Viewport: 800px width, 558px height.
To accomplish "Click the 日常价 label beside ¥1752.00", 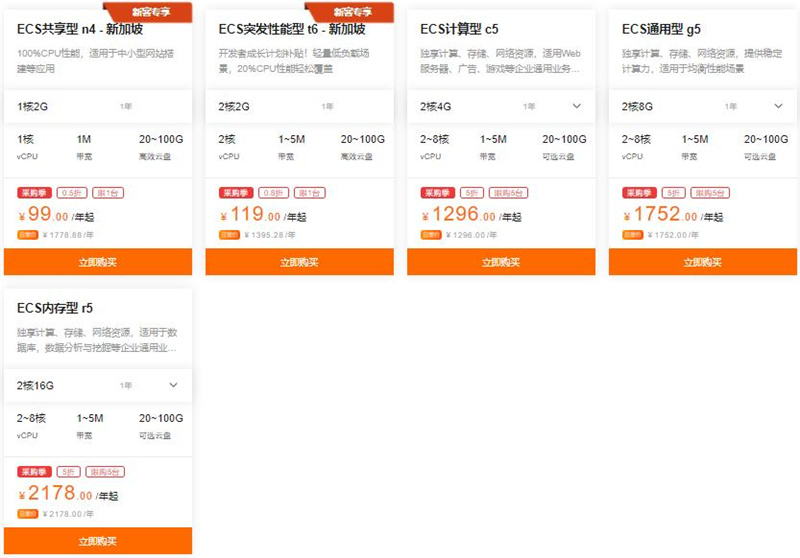I will (632, 235).
